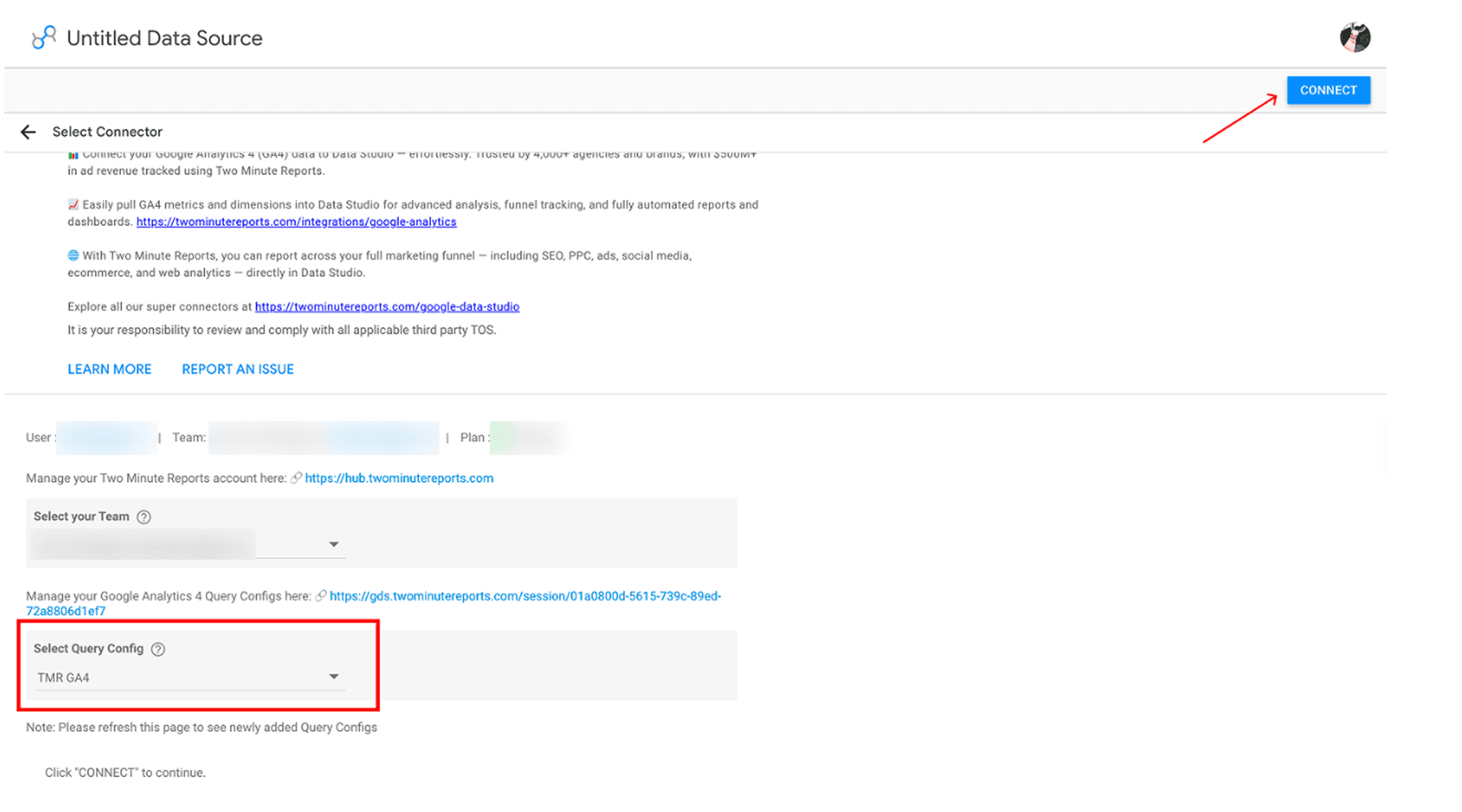Click the refresh page note text
The image size is (1462, 812).
[x=202, y=728]
